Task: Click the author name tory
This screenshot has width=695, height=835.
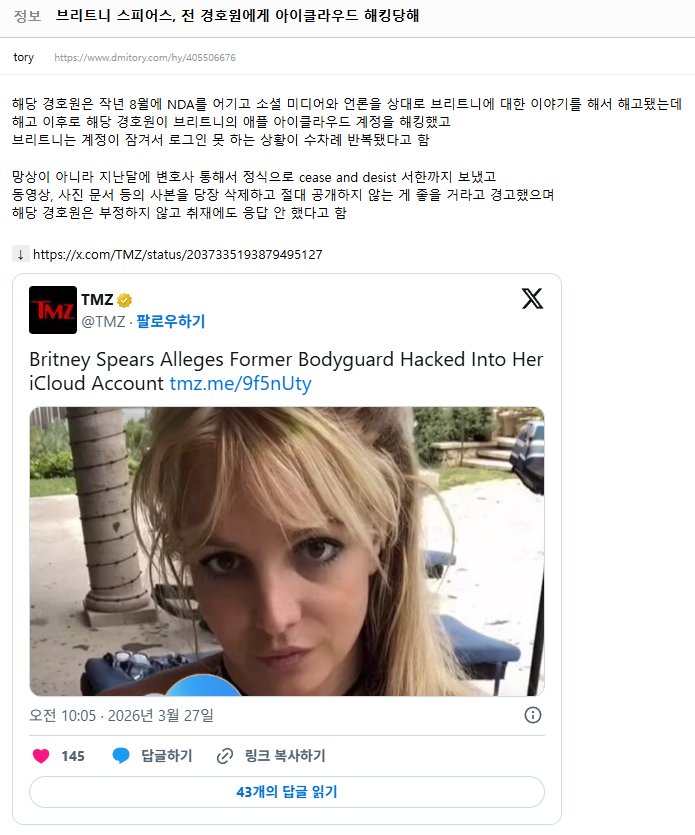Action: tap(23, 58)
